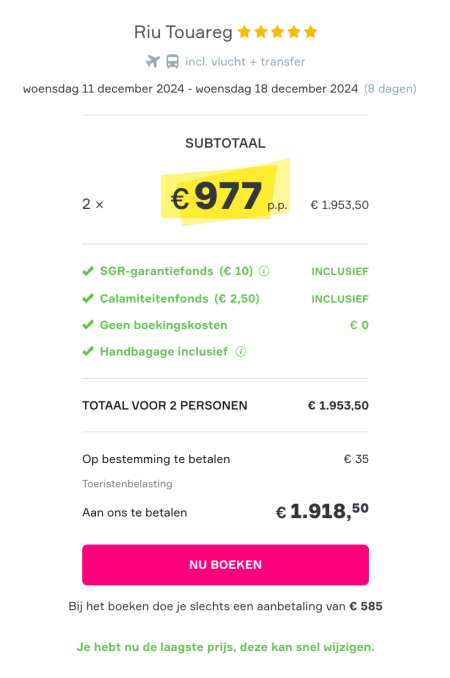Click the laagste prijs notice text
This screenshot has height=678, width=450.
pos(225,647)
